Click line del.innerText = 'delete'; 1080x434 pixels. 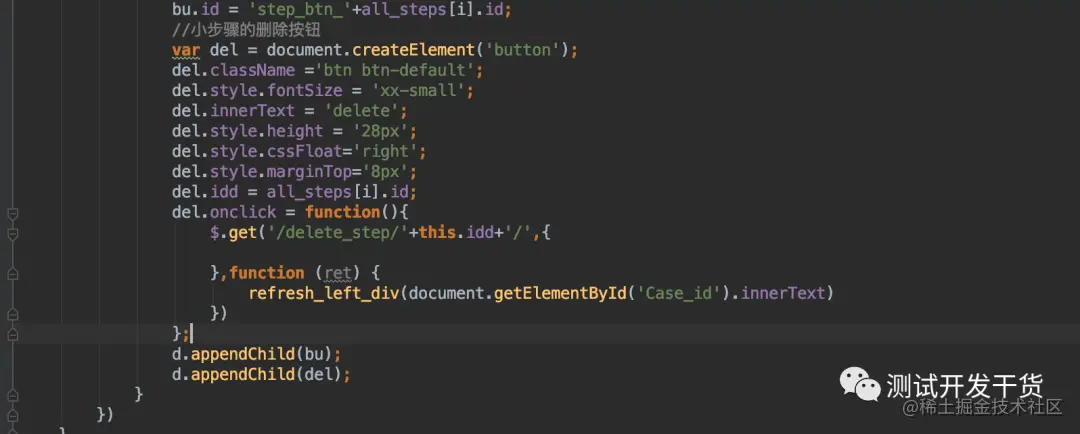289,111
